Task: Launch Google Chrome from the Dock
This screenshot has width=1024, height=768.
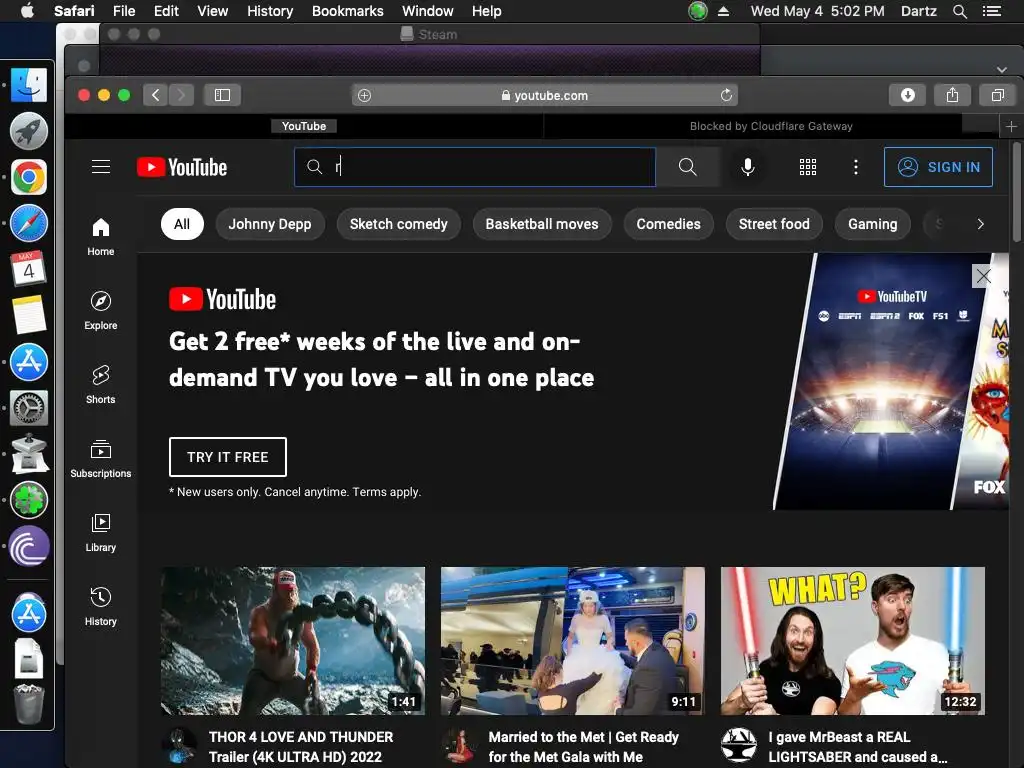Action: click(29, 177)
